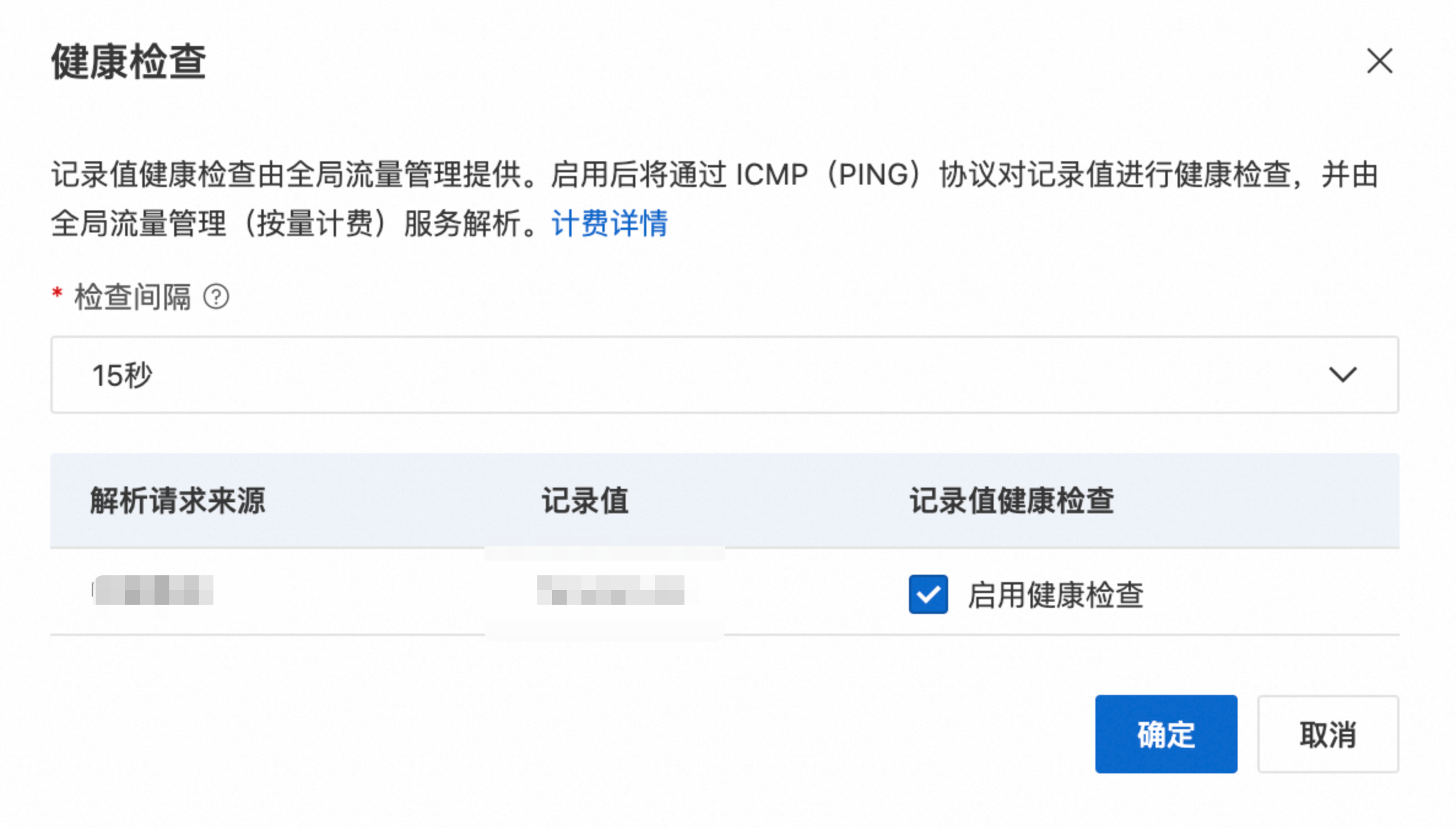This screenshot has height=828, width=1456.
Task: Select the blurred 记录值 cell value
Action: point(610,590)
